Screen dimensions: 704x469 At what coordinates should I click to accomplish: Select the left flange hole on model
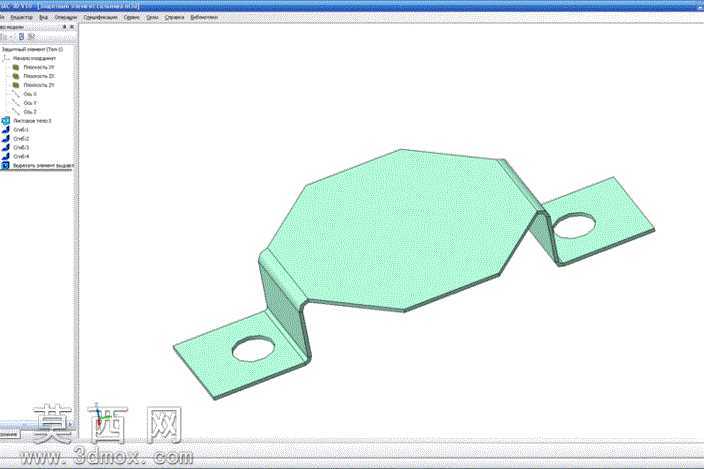(x=253, y=349)
